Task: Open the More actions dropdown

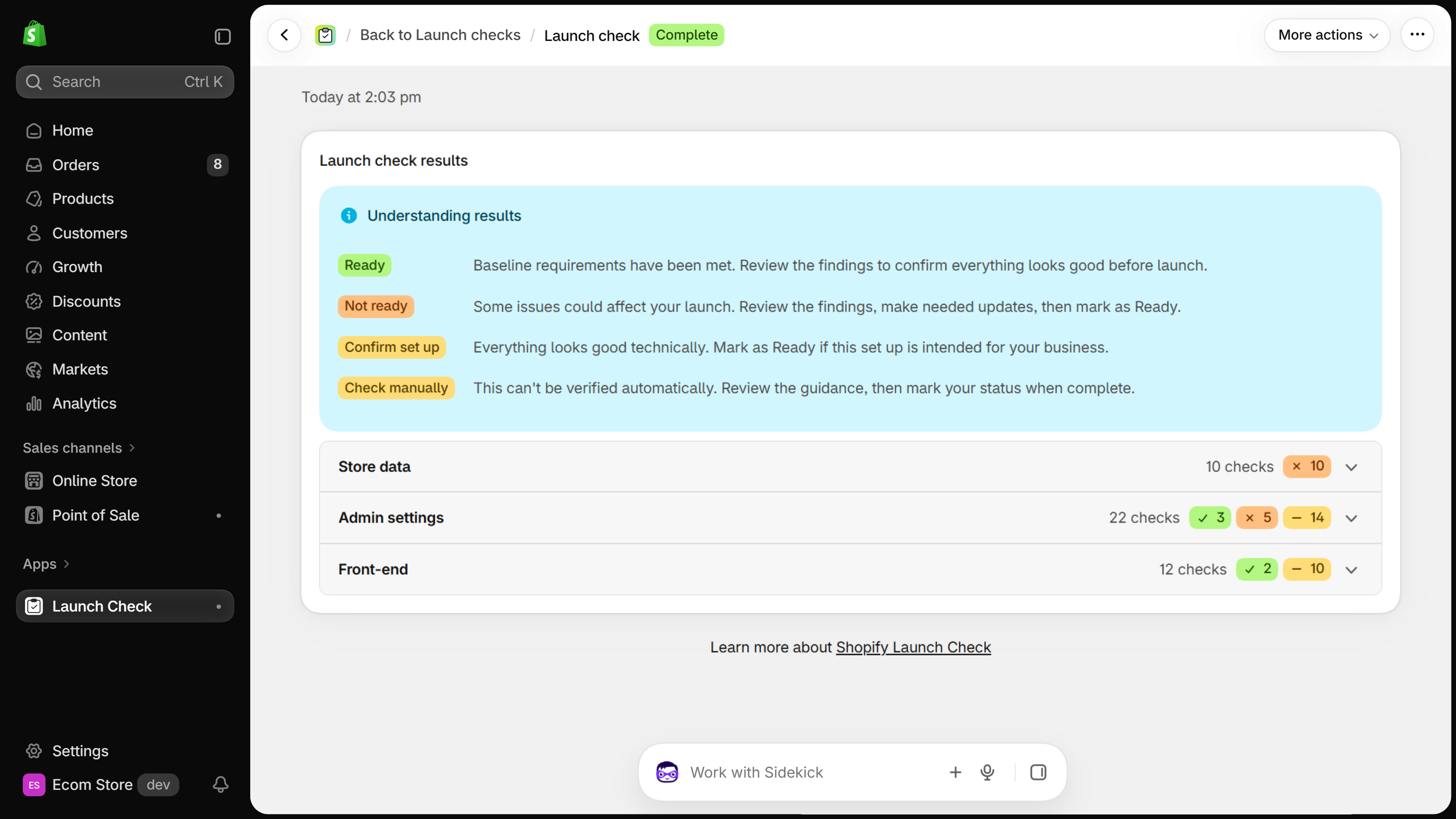Action: click(x=1327, y=35)
